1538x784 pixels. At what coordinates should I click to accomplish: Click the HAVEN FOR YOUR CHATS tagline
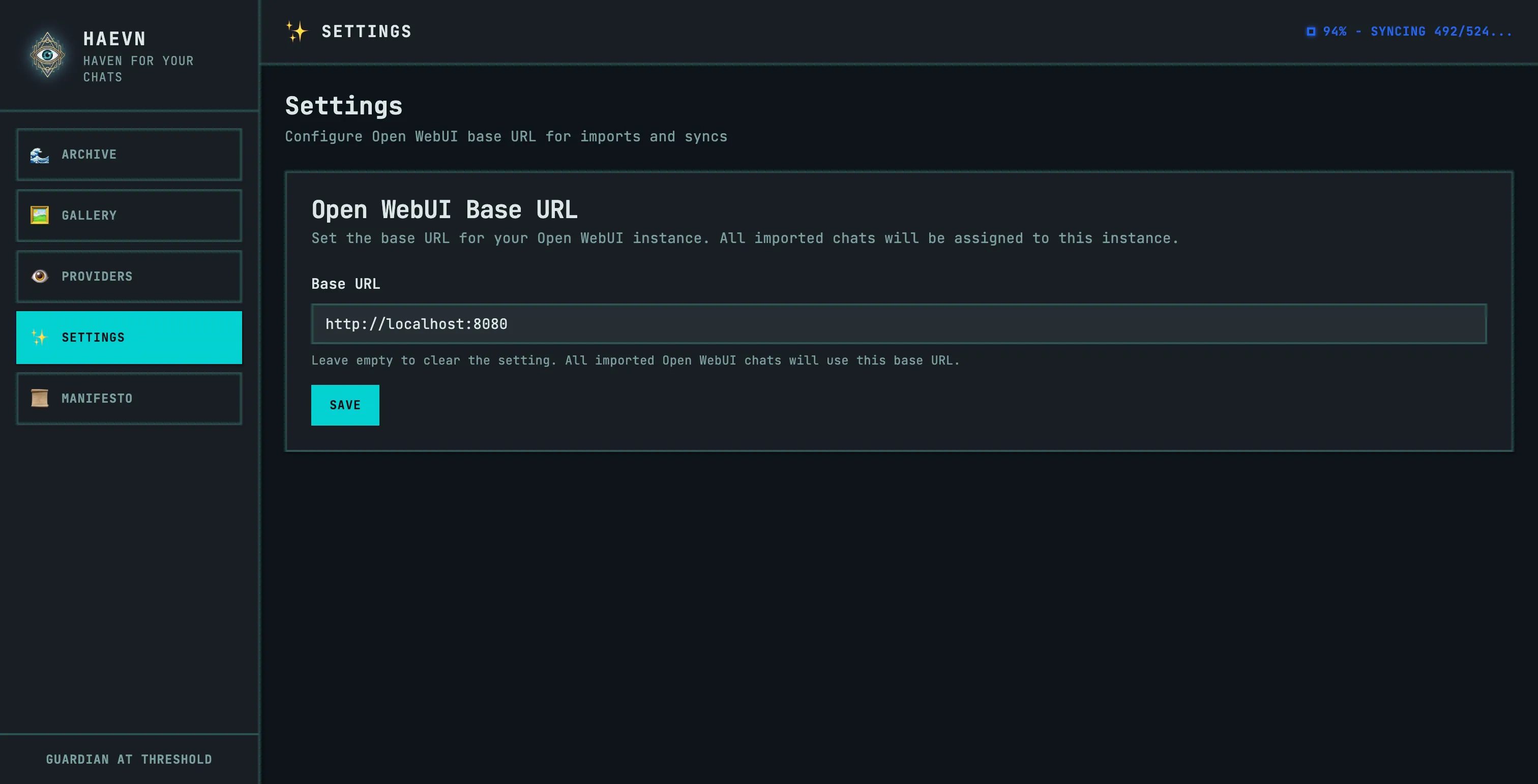coord(137,69)
